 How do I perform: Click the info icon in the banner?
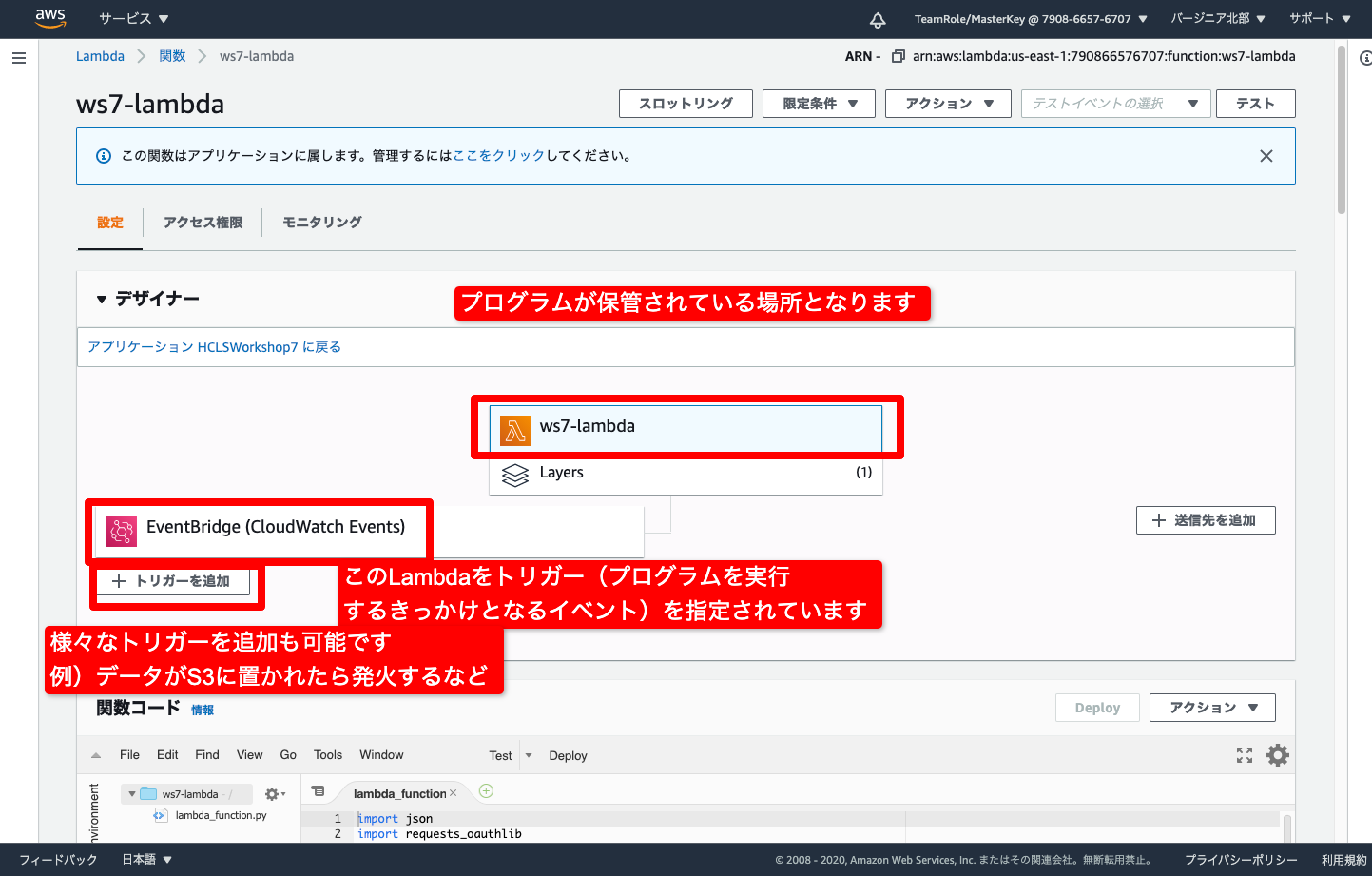click(x=104, y=156)
